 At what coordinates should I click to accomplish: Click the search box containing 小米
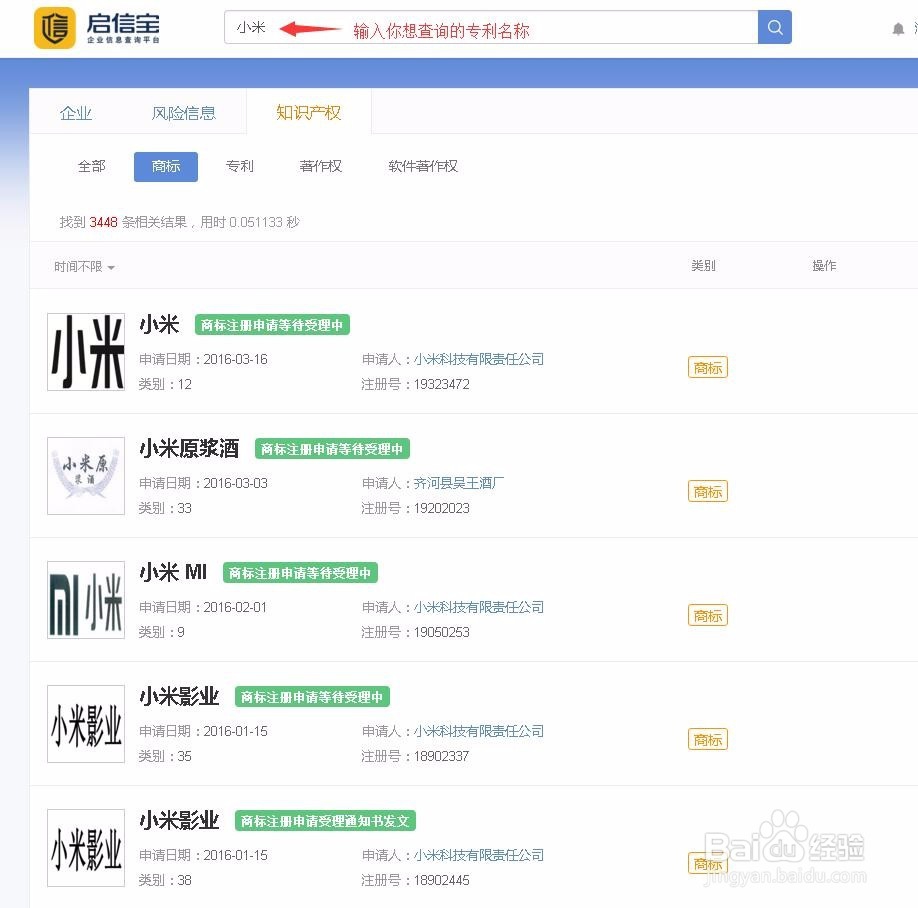pos(491,27)
